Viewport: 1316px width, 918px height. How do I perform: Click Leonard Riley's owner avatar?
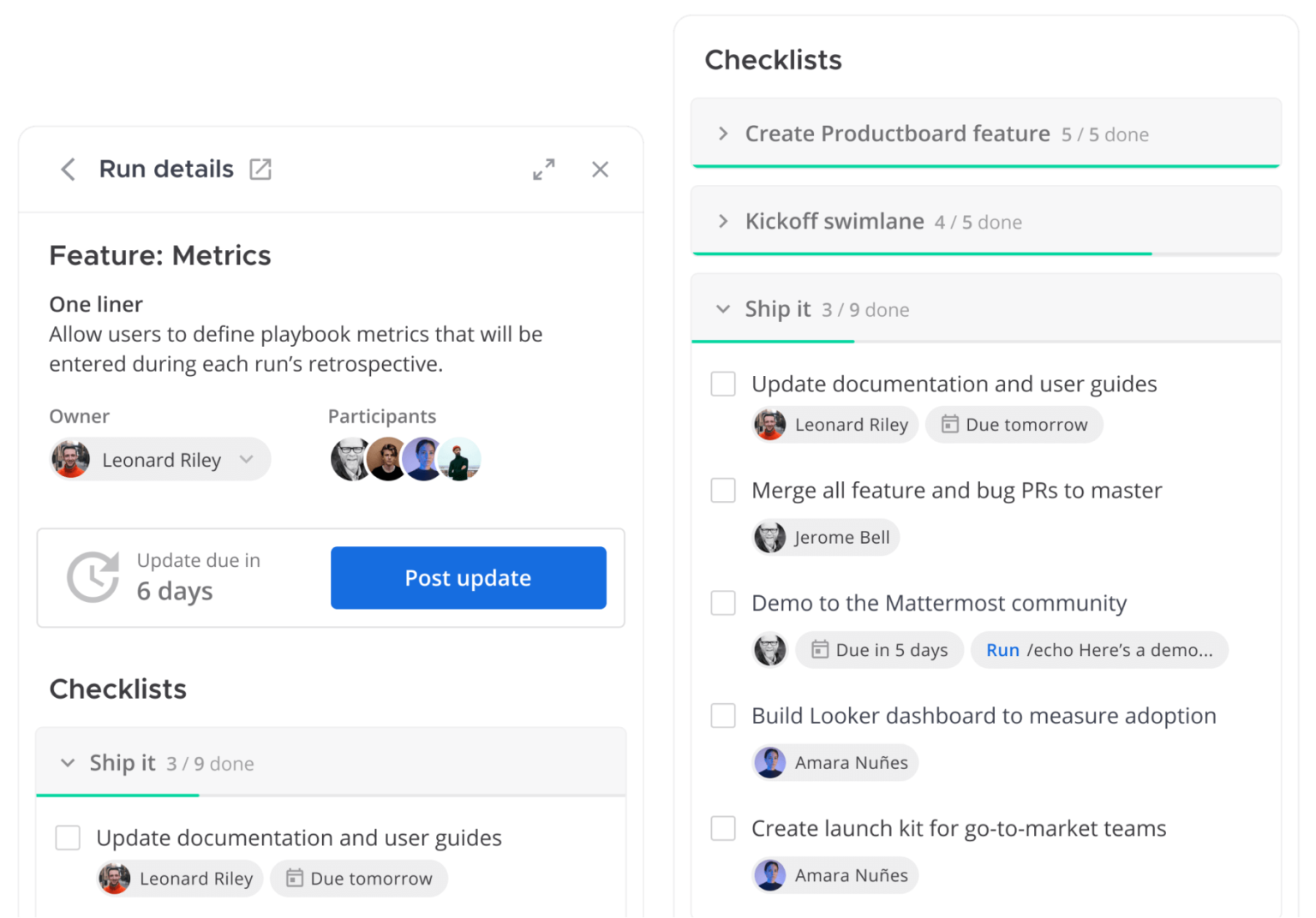[x=71, y=459]
